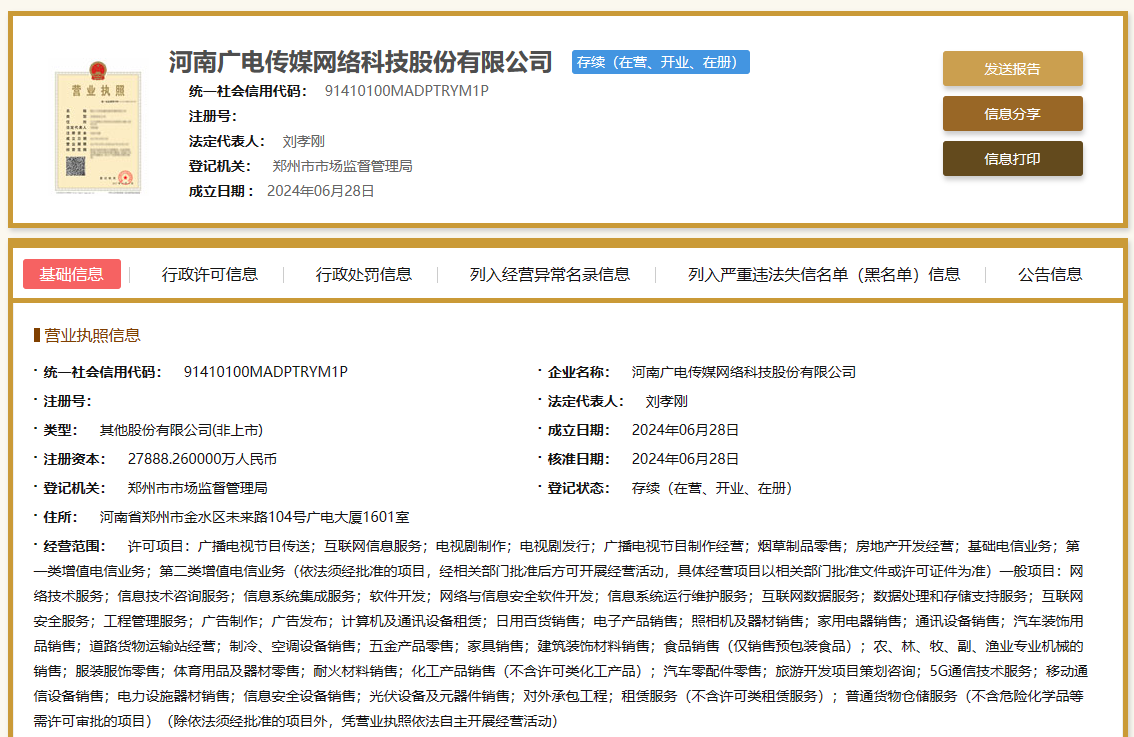Click the 信息打印 button
1134x737 pixels.
pos(1012,158)
